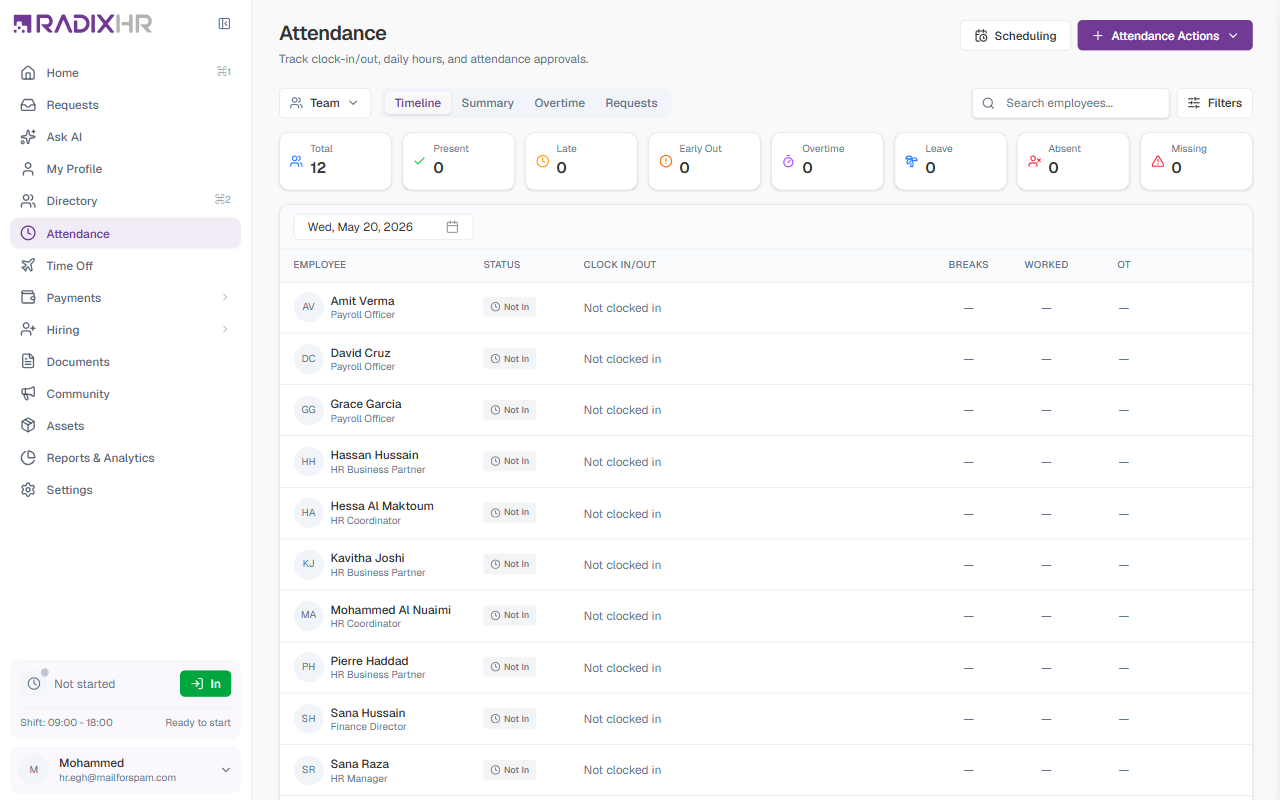1280x800 pixels.
Task: Open Sana Raza's employee row
Action: [x=766, y=770]
